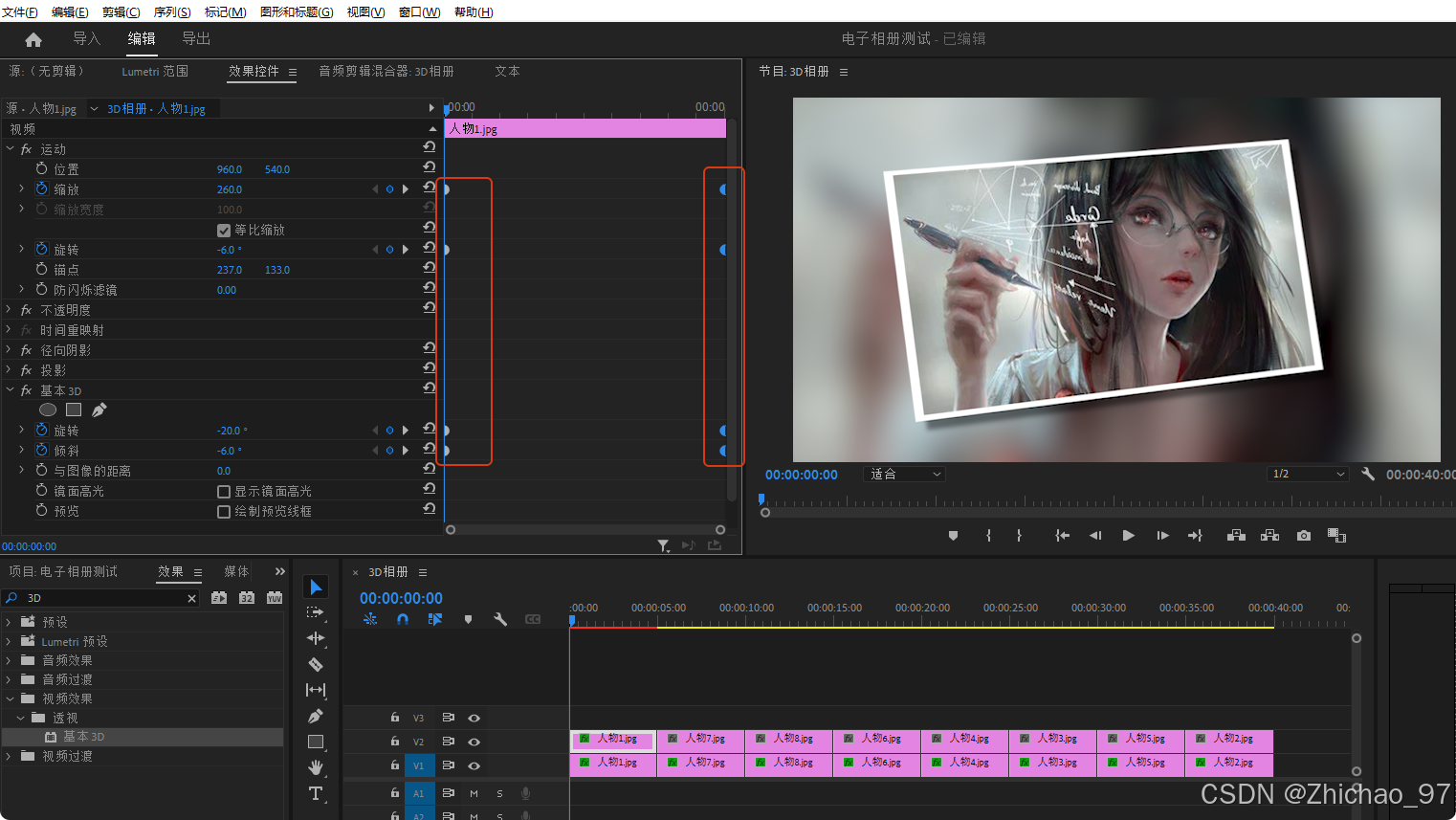
Task: Open the 序列 menu
Action: tap(172, 12)
